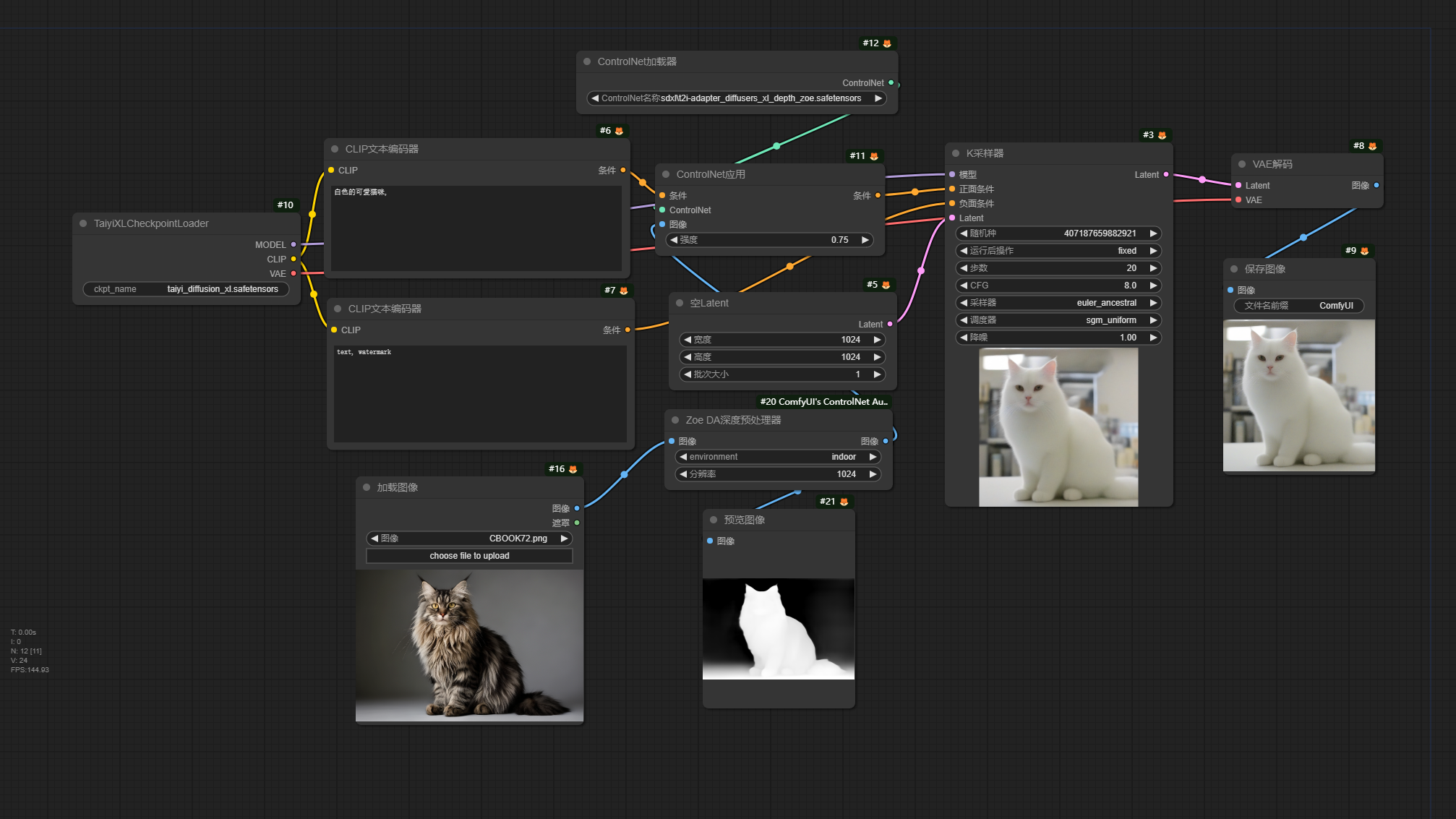
Task: Click the fox badge icon on node #12
Action: tap(887, 43)
